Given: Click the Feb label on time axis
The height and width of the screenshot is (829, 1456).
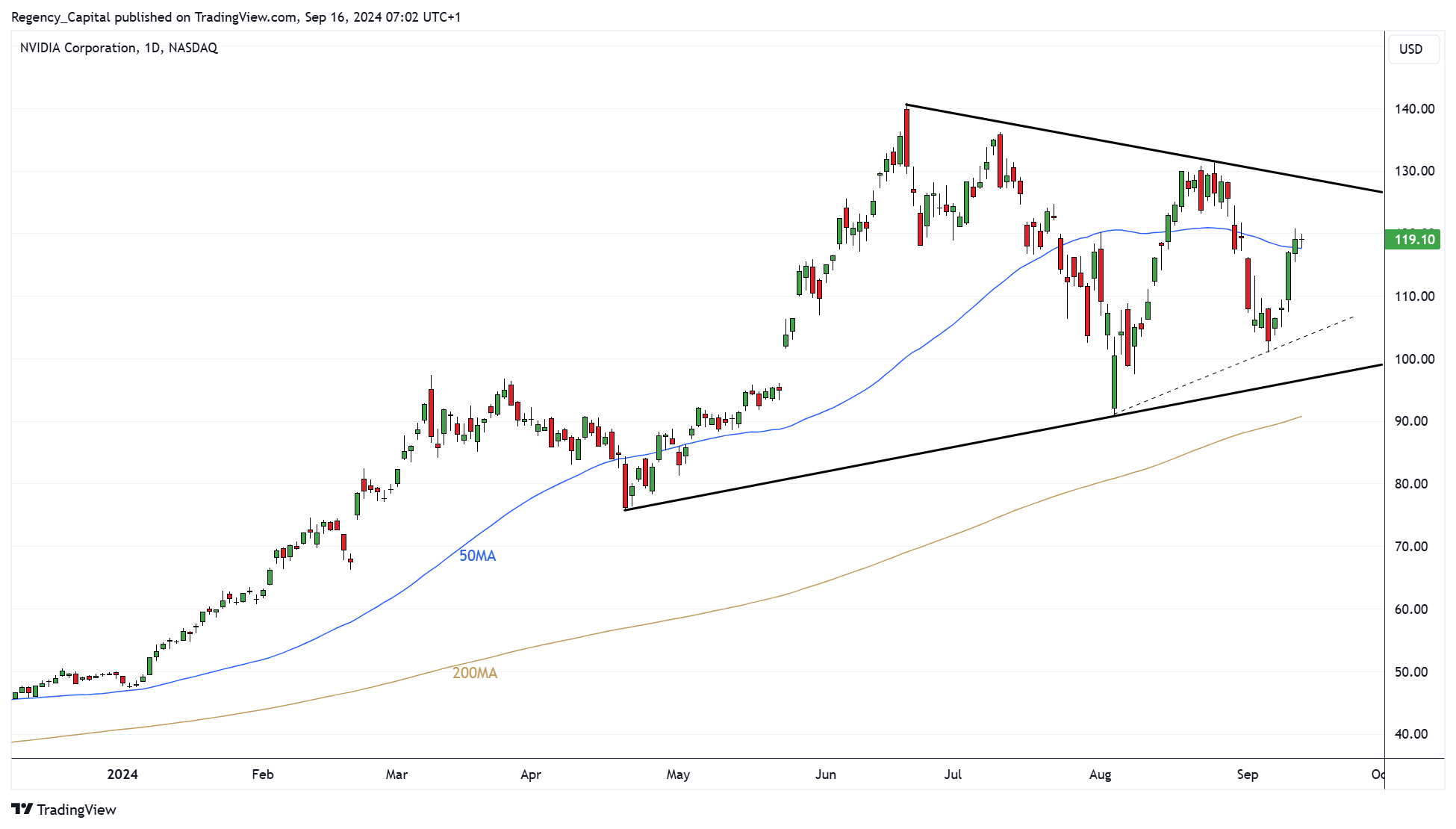Looking at the screenshot, I should 263,774.
